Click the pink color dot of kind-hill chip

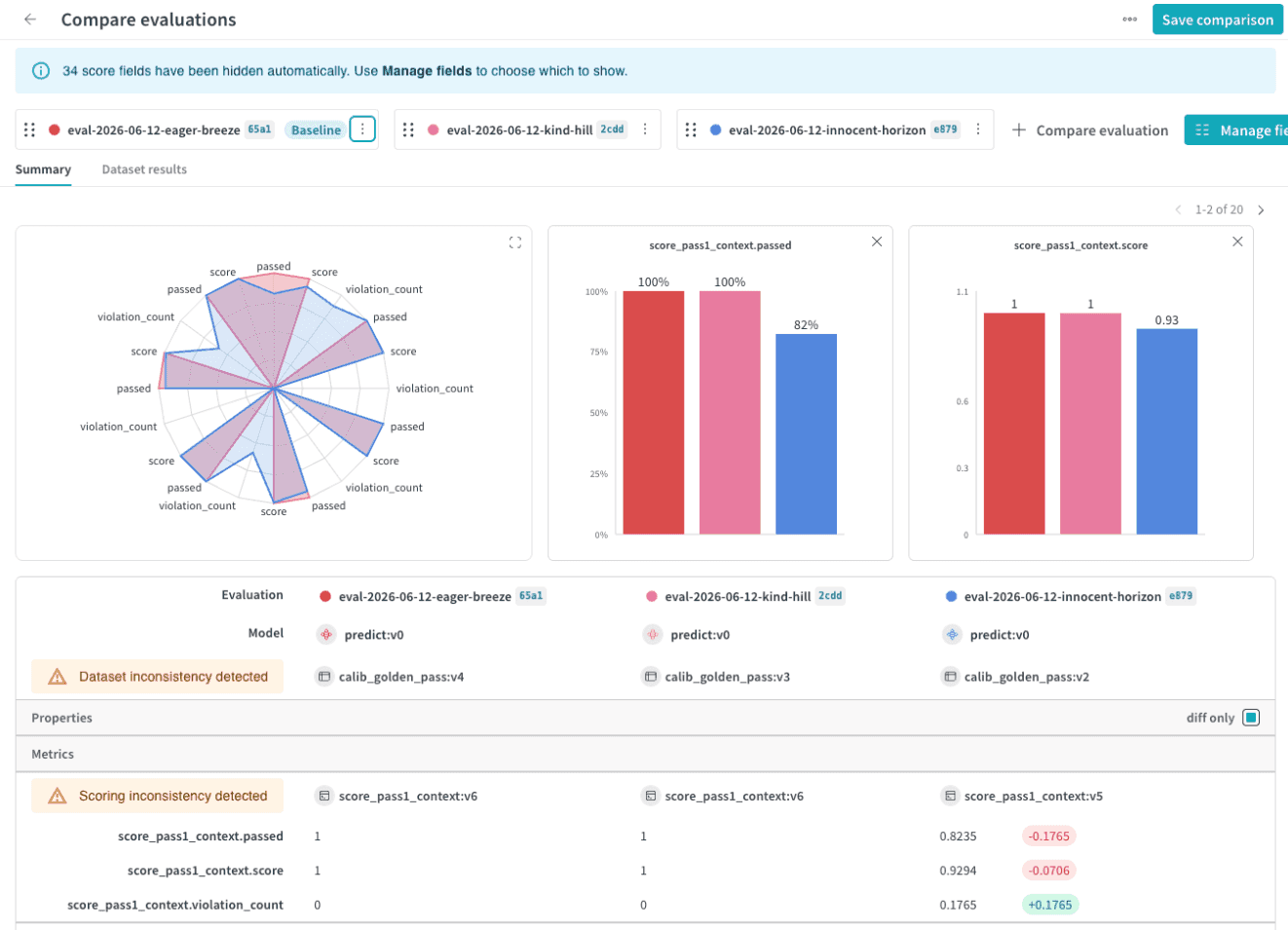[x=434, y=130]
